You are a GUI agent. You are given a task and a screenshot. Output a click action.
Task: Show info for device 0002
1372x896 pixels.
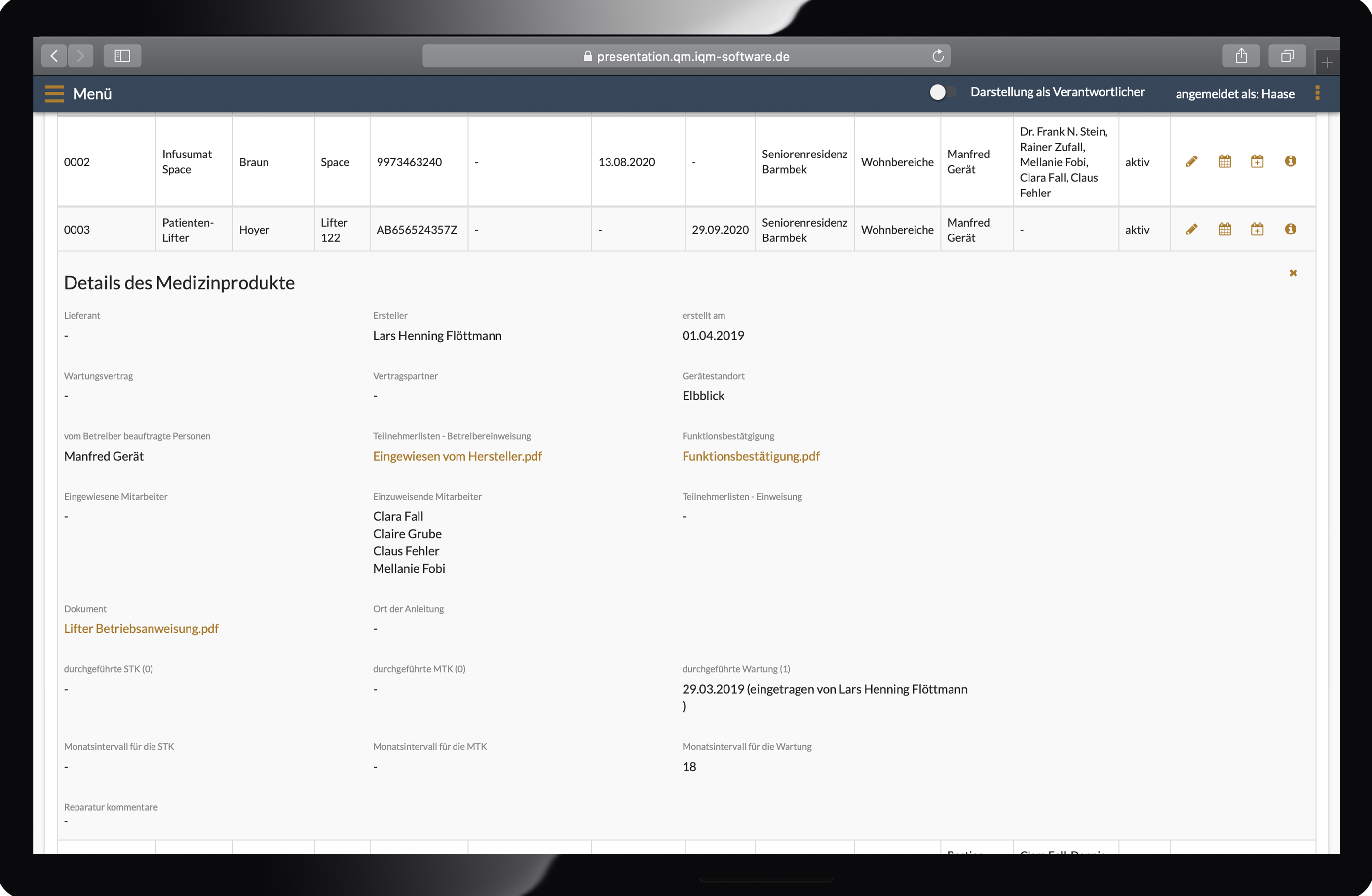1290,161
